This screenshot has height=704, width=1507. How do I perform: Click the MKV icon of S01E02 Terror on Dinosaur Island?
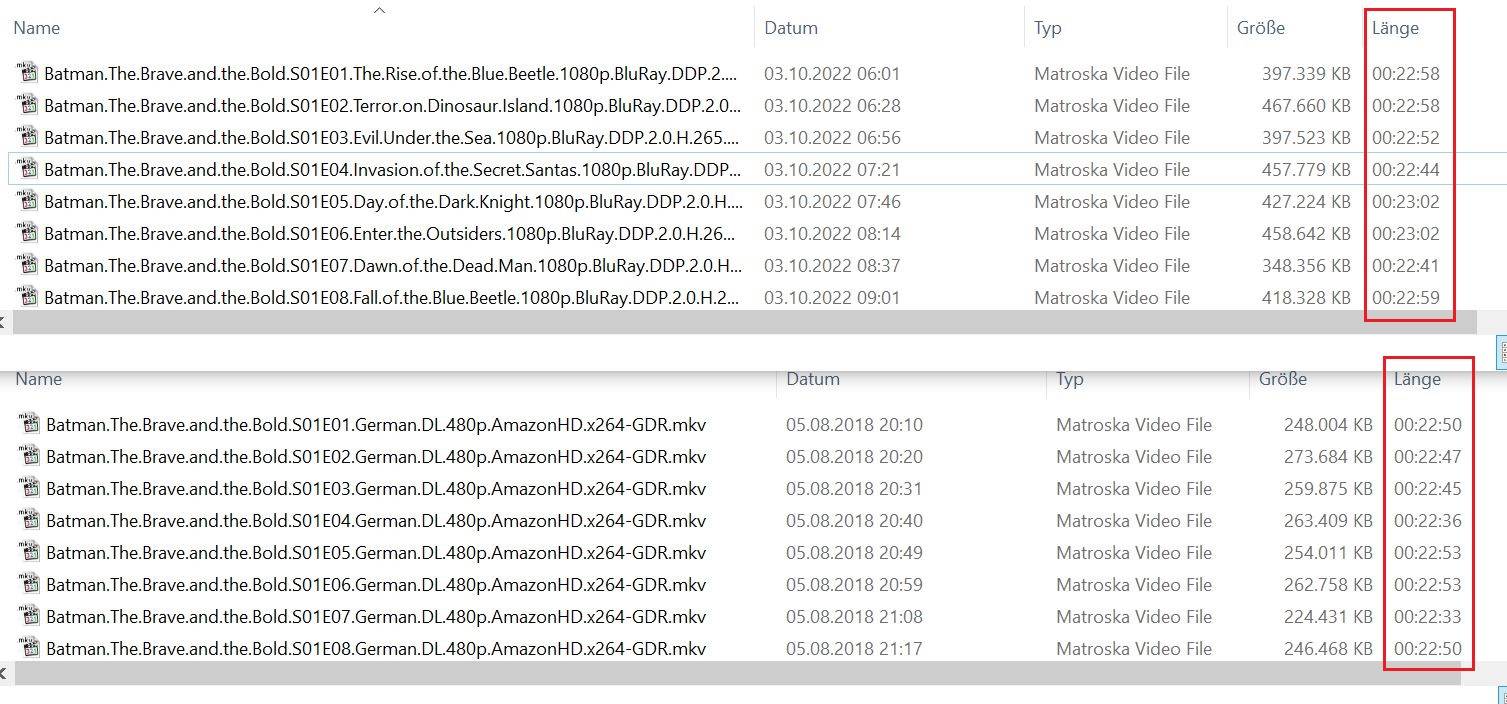tap(28, 105)
